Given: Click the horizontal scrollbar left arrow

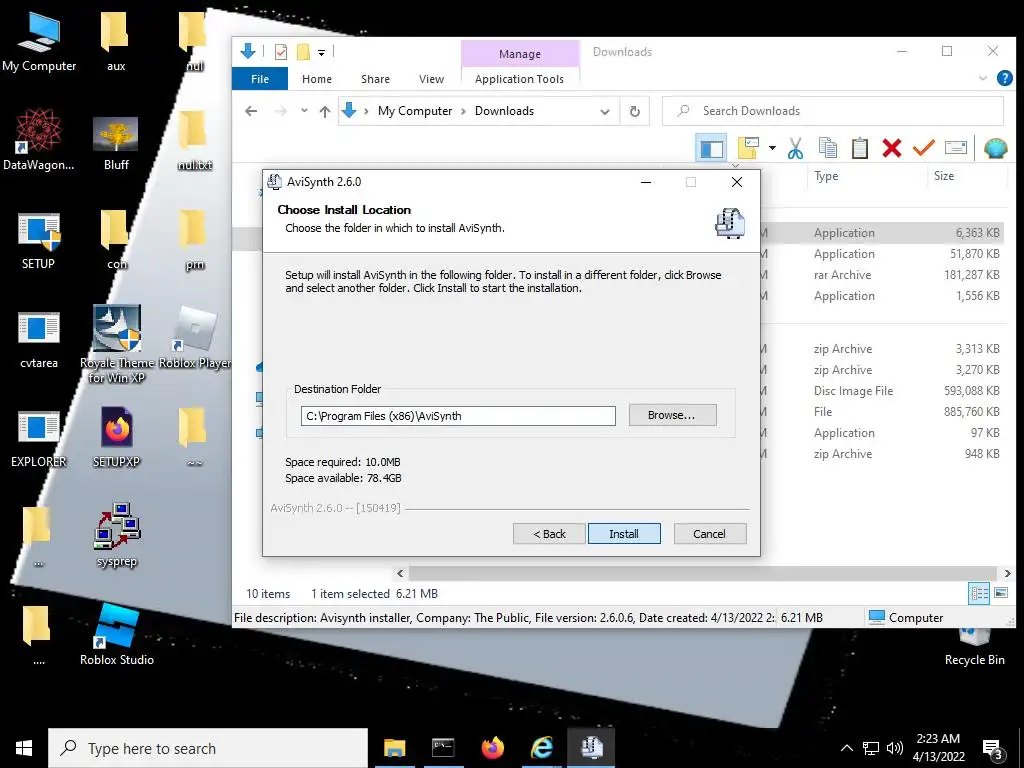Looking at the screenshot, I should 400,573.
